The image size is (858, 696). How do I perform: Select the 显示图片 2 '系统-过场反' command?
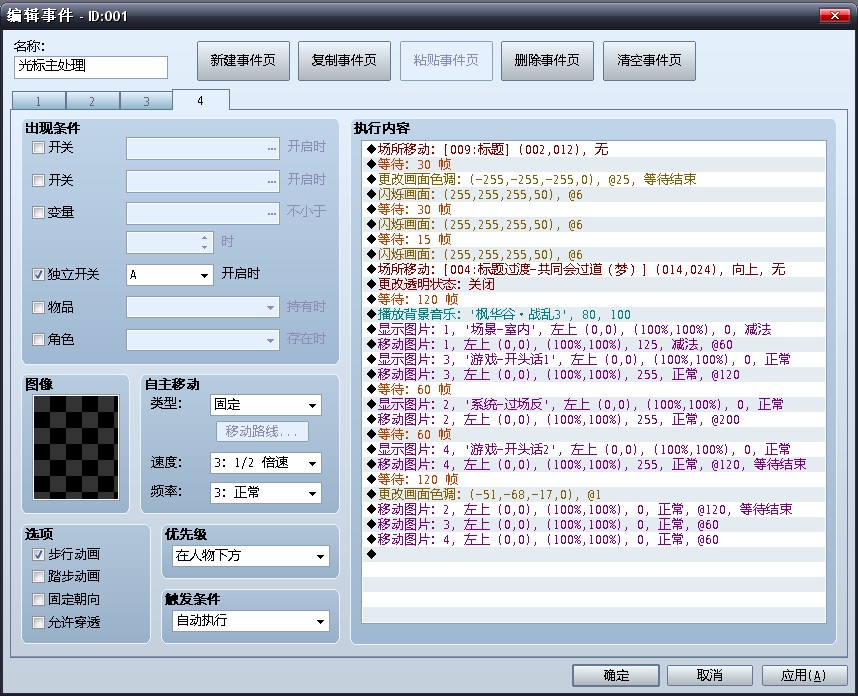pos(594,404)
